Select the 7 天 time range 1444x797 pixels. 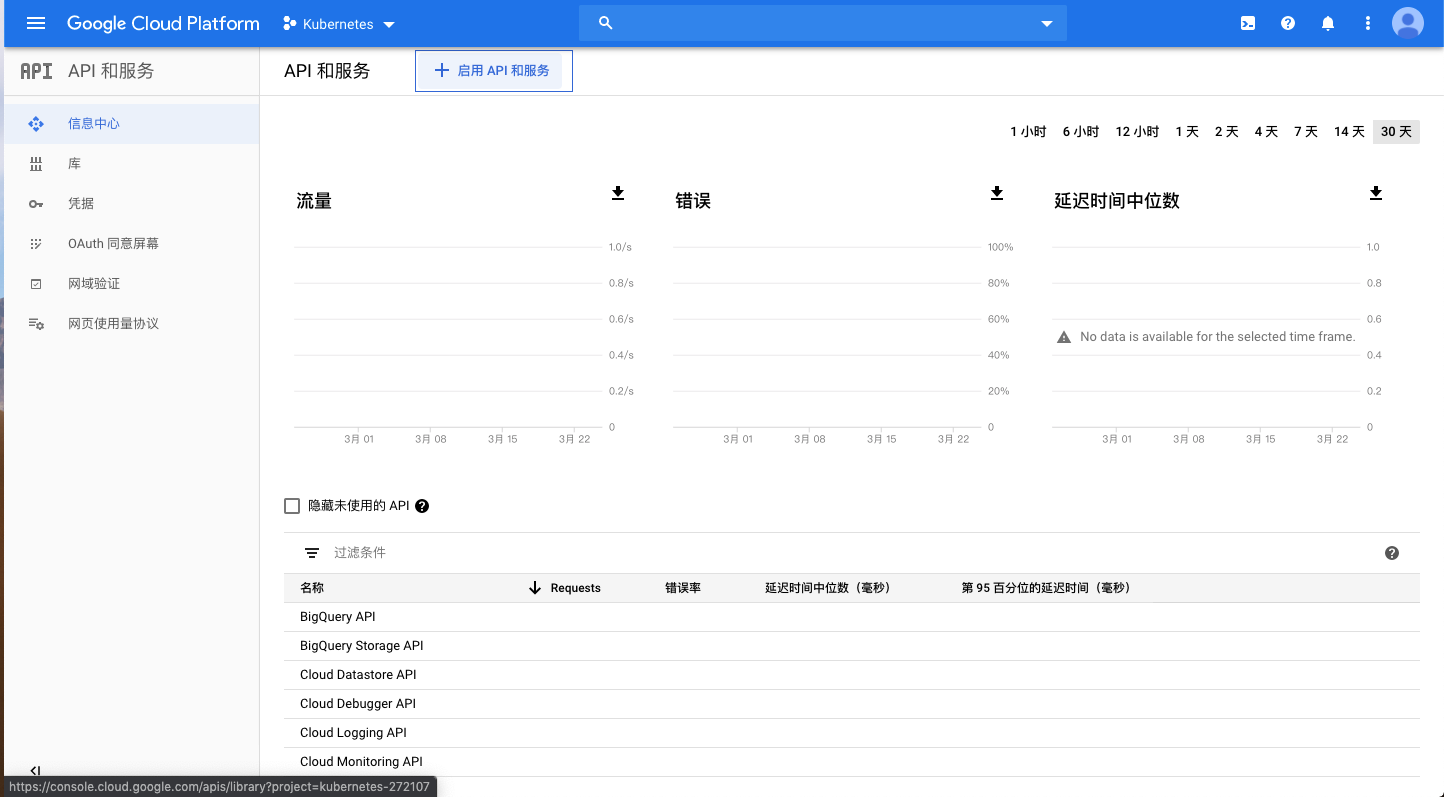1306,132
